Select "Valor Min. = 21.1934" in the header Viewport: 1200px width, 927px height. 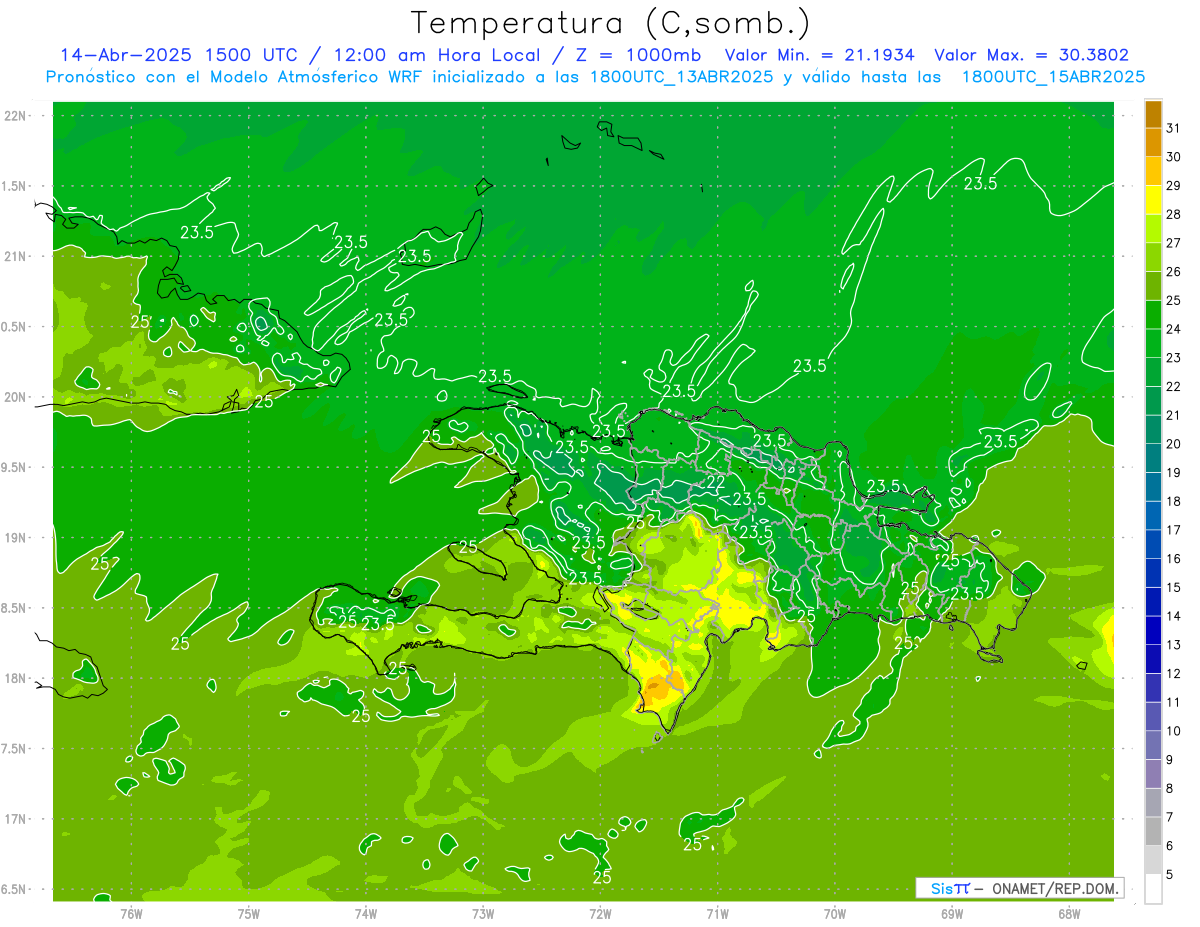820,55
